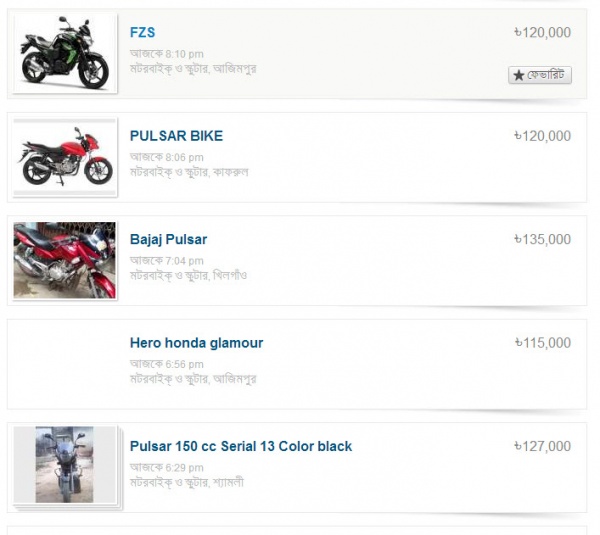Click the ৳127,000 price

541,446
